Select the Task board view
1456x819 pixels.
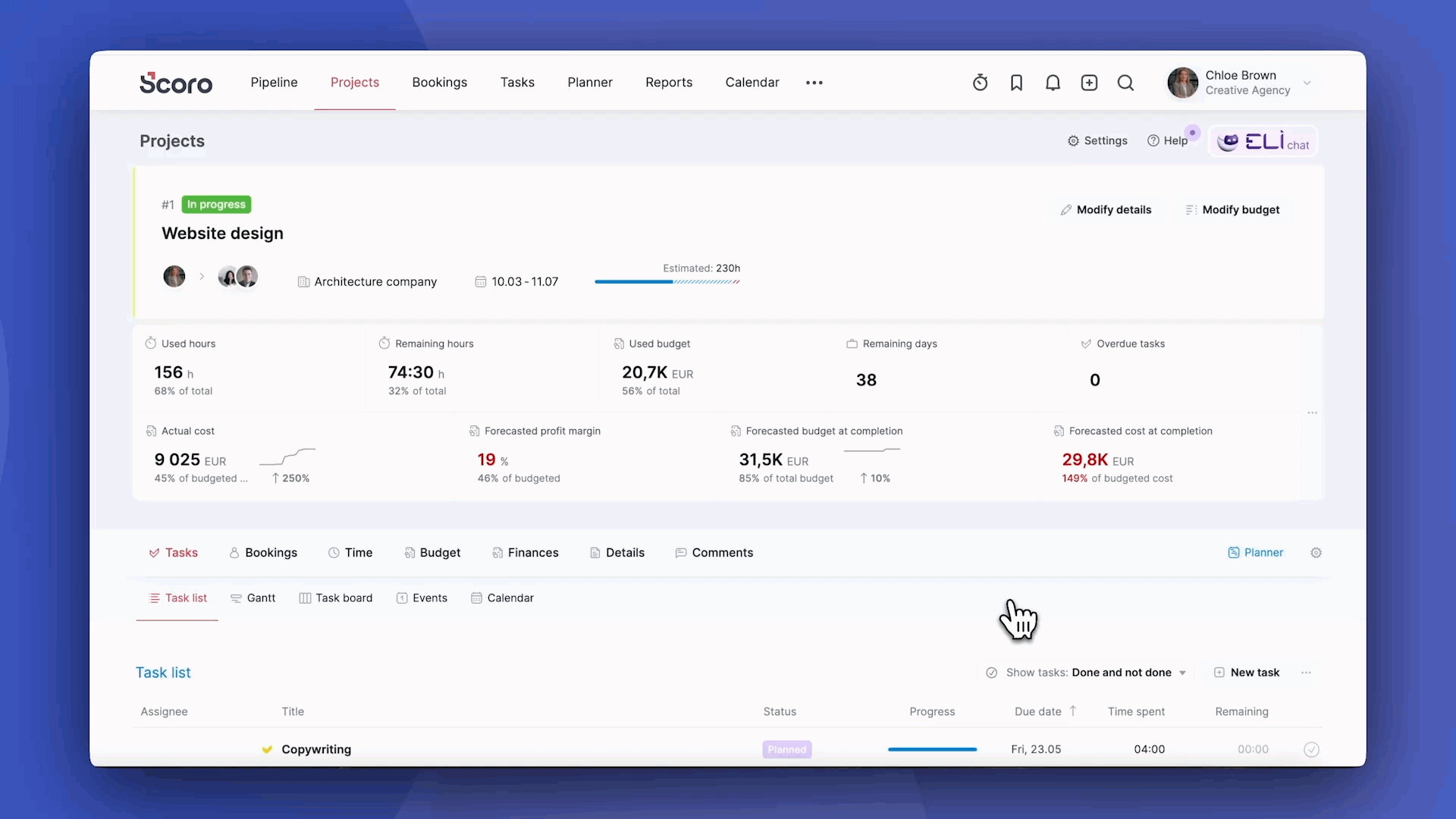click(336, 598)
